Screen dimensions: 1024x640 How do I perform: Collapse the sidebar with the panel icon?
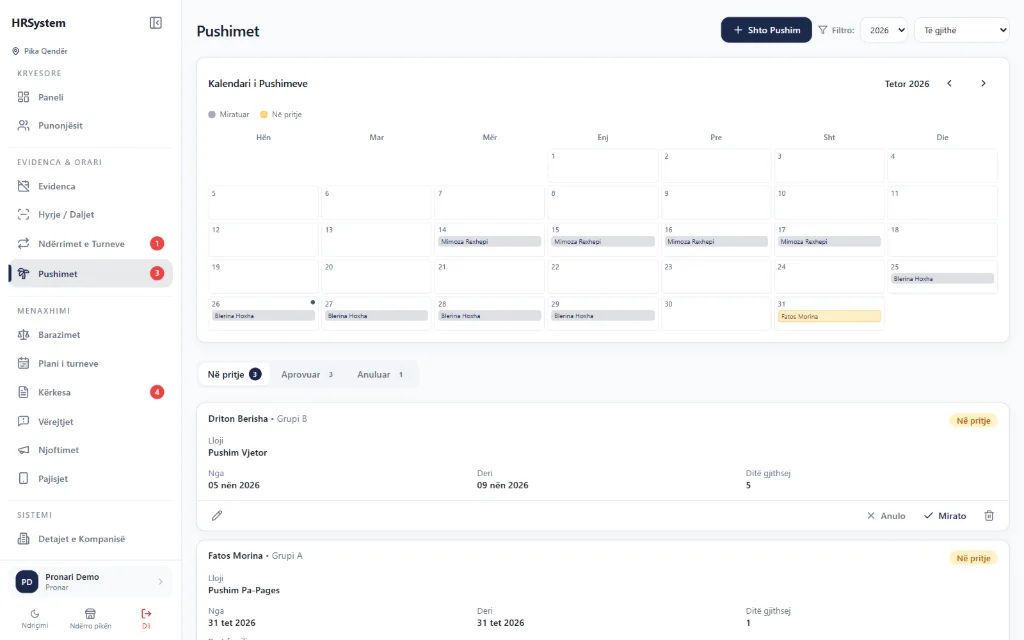(155, 23)
